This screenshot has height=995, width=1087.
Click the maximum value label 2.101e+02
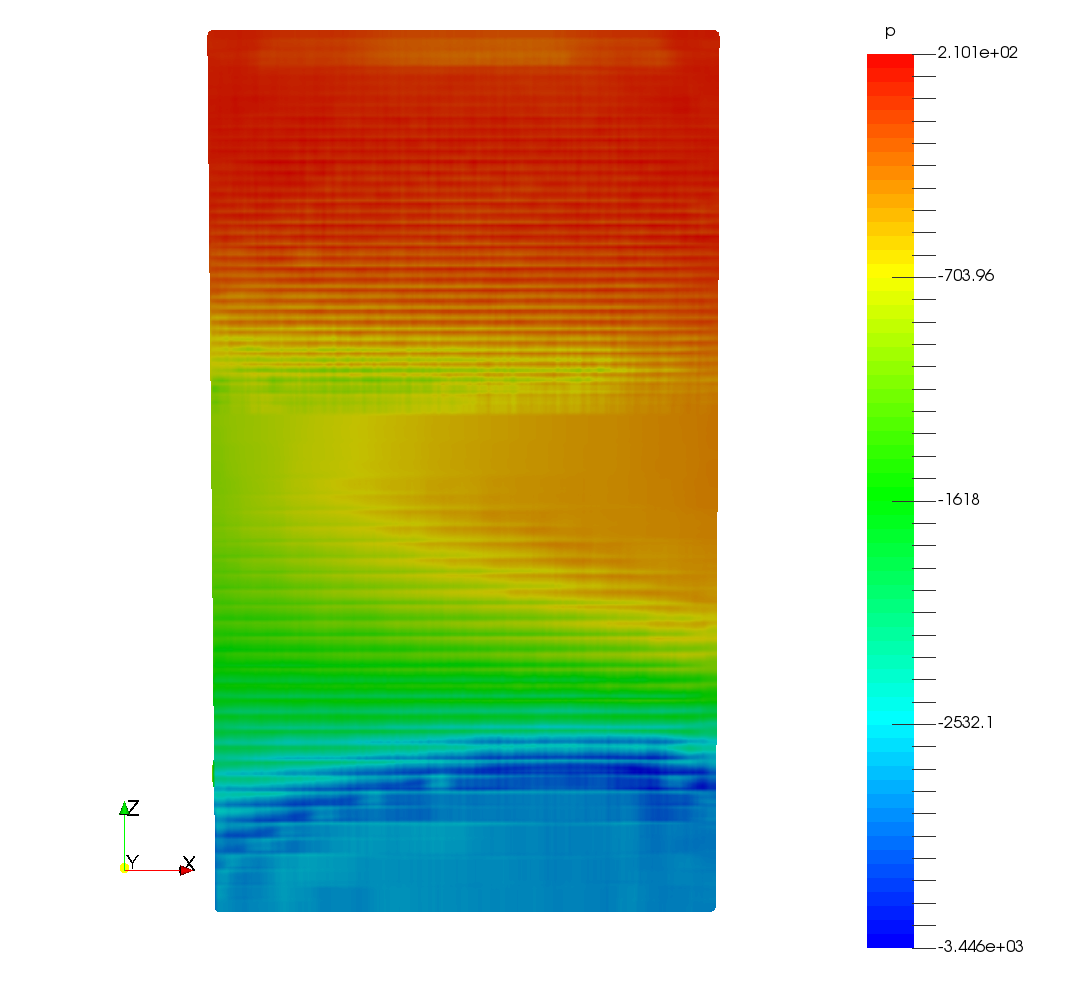click(x=977, y=53)
